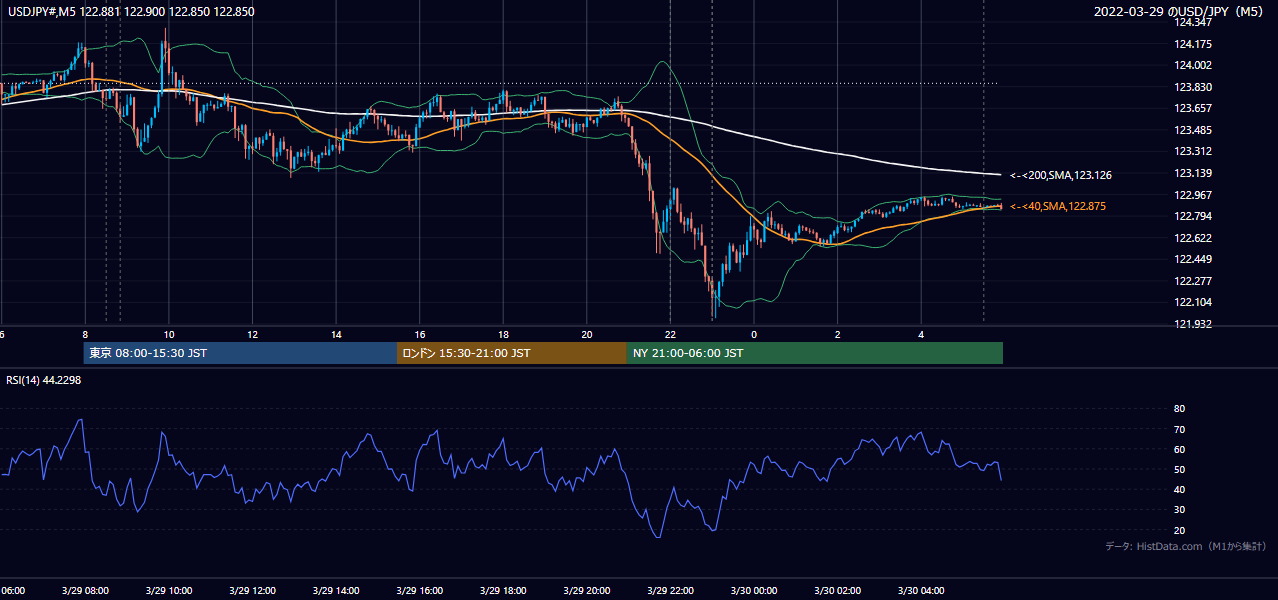Click RSI scale value 30

pos(1179,510)
